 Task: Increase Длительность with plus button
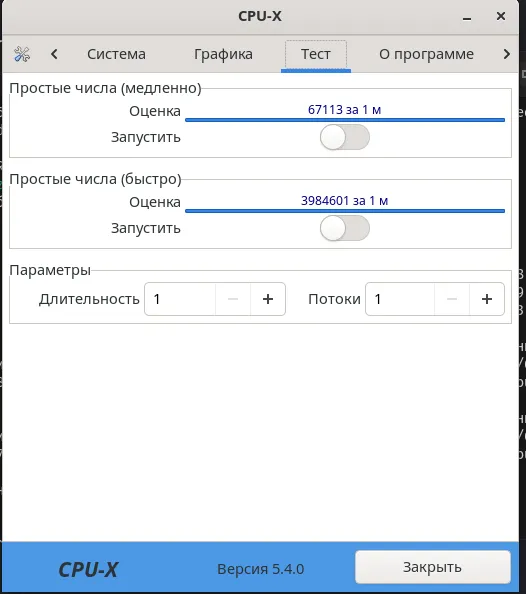[268, 299]
